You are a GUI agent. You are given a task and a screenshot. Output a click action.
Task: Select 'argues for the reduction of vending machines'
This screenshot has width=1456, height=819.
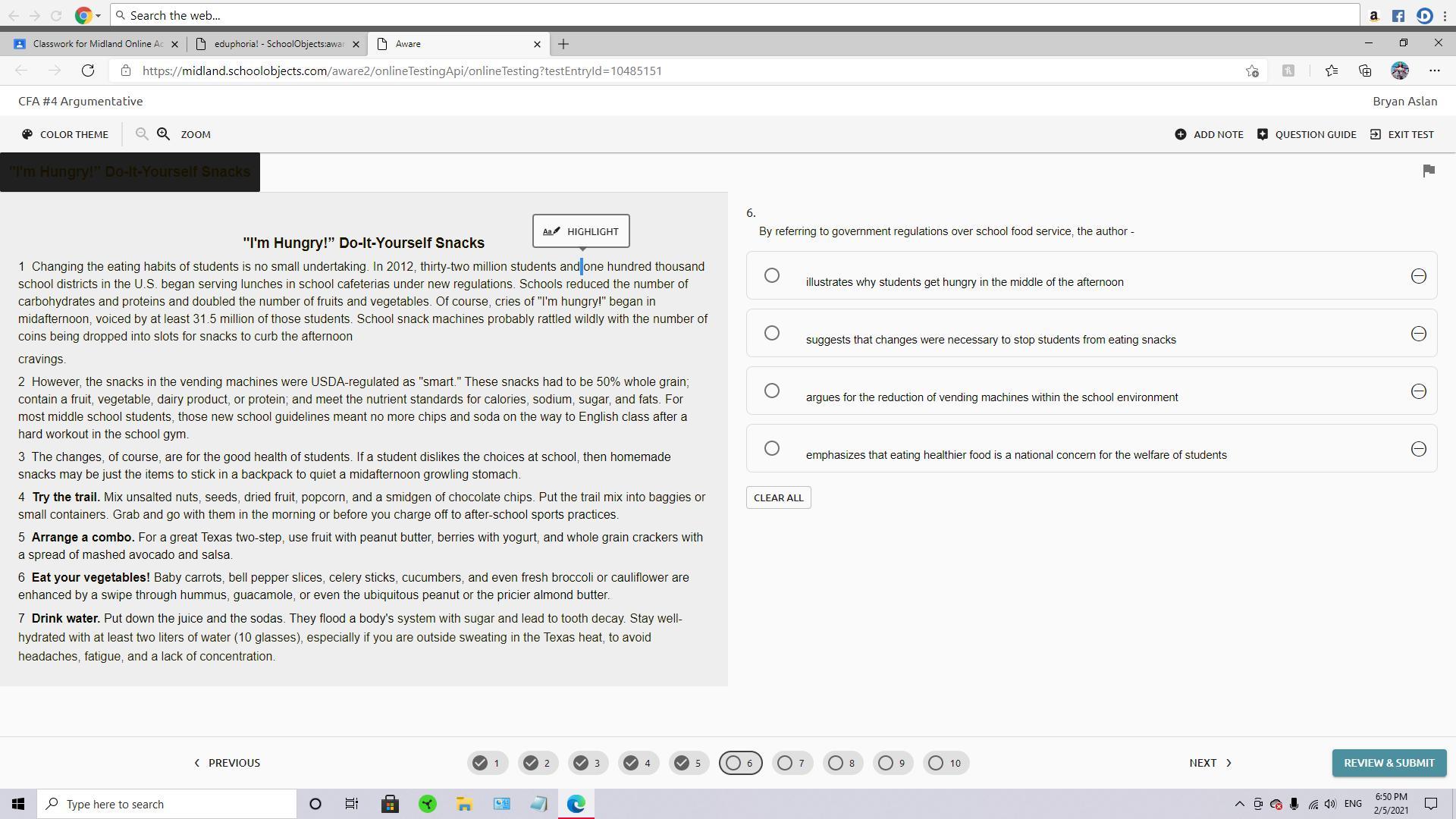click(x=771, y=391)
